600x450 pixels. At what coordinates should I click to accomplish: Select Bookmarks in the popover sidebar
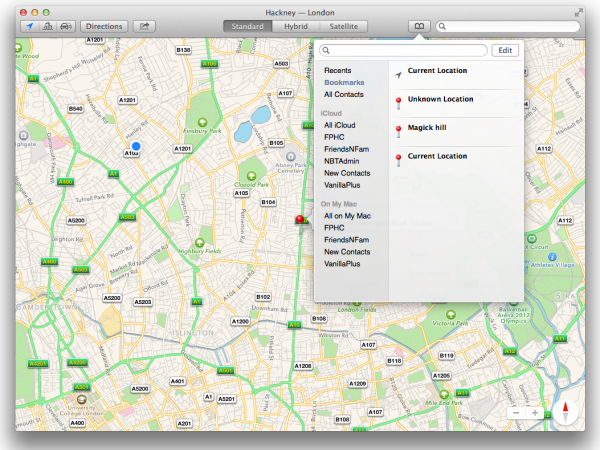[x=344, y=82]
